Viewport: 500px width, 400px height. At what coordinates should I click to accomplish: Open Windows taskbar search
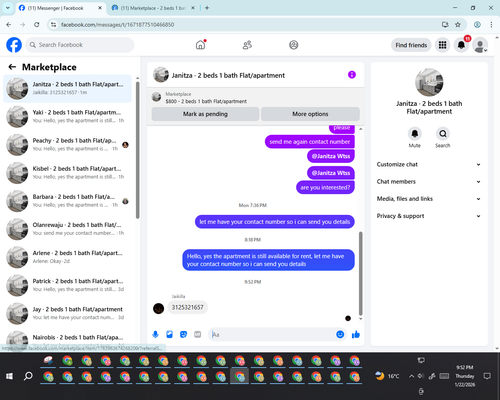[x=28, y=376]
